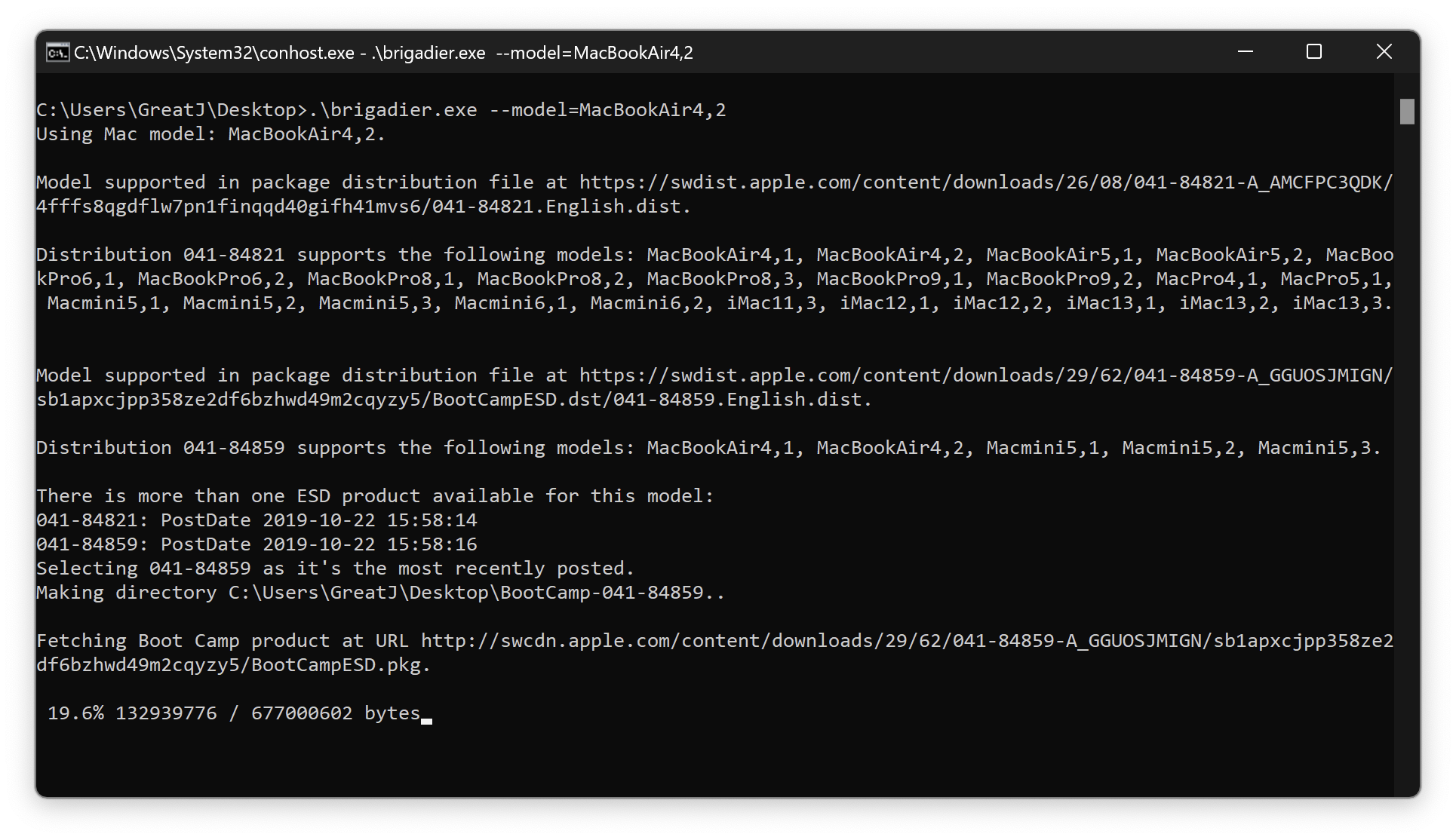1456x840 pixels.
Task: Click the 'Using Mac model: MacBookAir4,2' line
Action: tap(211, 134)
